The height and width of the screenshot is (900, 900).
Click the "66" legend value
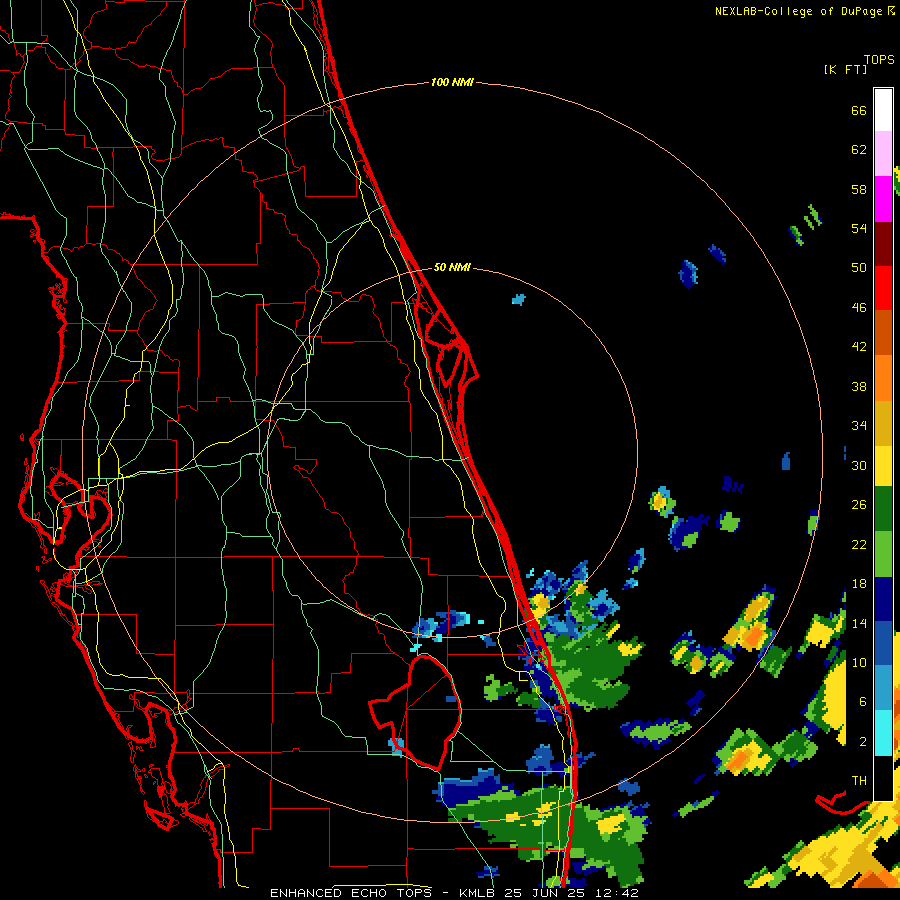(859, 110)
